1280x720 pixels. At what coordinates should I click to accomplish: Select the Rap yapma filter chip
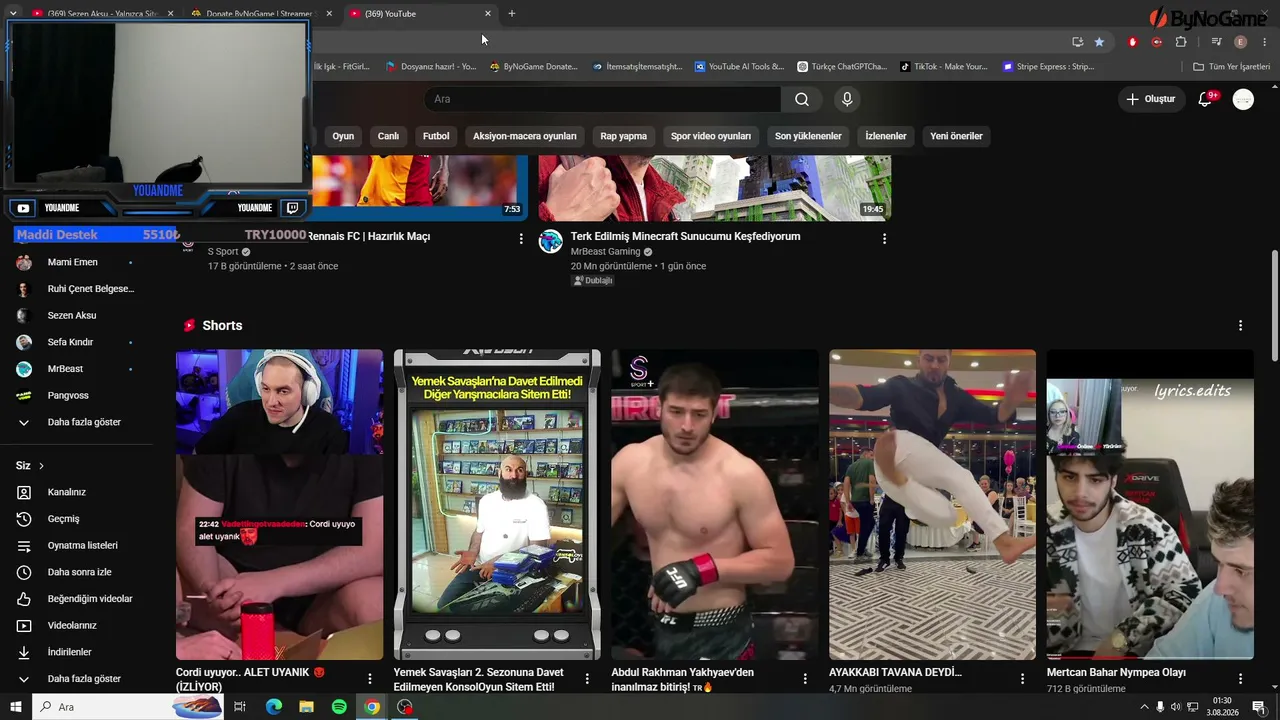[x=624, y=136]
